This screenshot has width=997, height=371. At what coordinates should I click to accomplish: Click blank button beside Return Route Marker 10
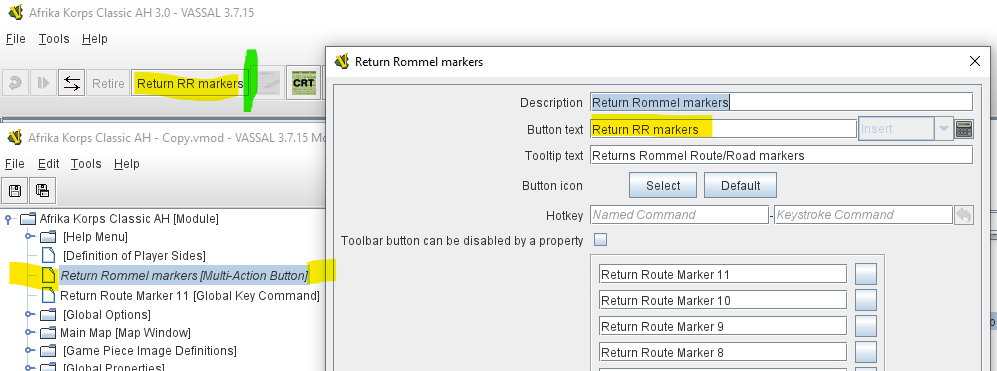(x=866, y=300)
